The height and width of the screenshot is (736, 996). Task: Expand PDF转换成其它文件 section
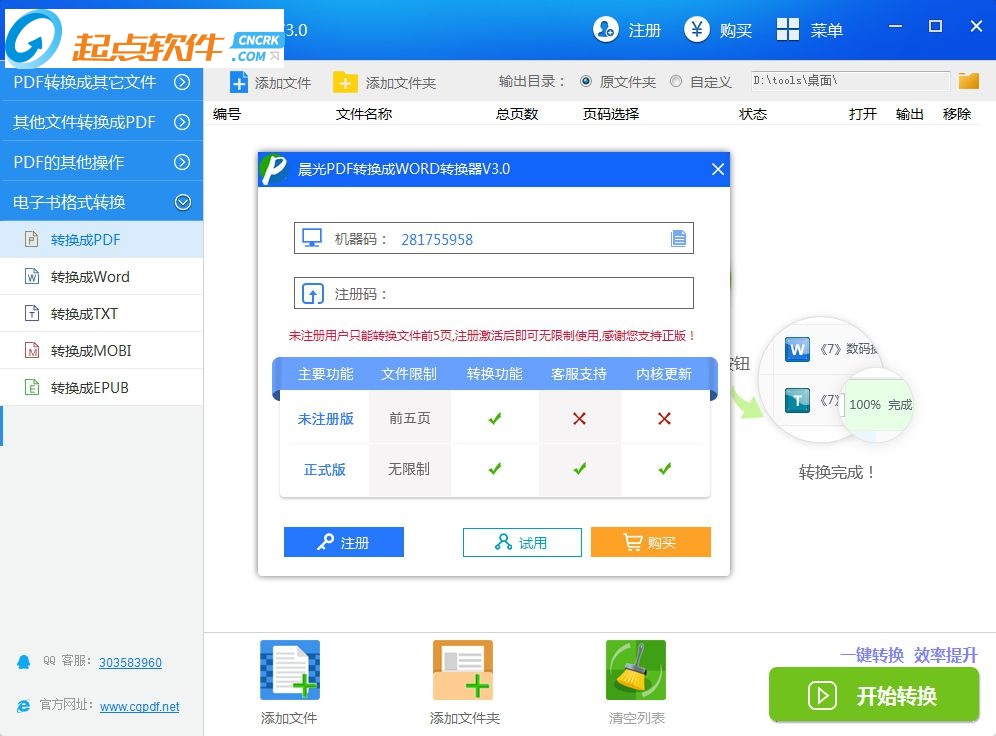click(102, 82)
